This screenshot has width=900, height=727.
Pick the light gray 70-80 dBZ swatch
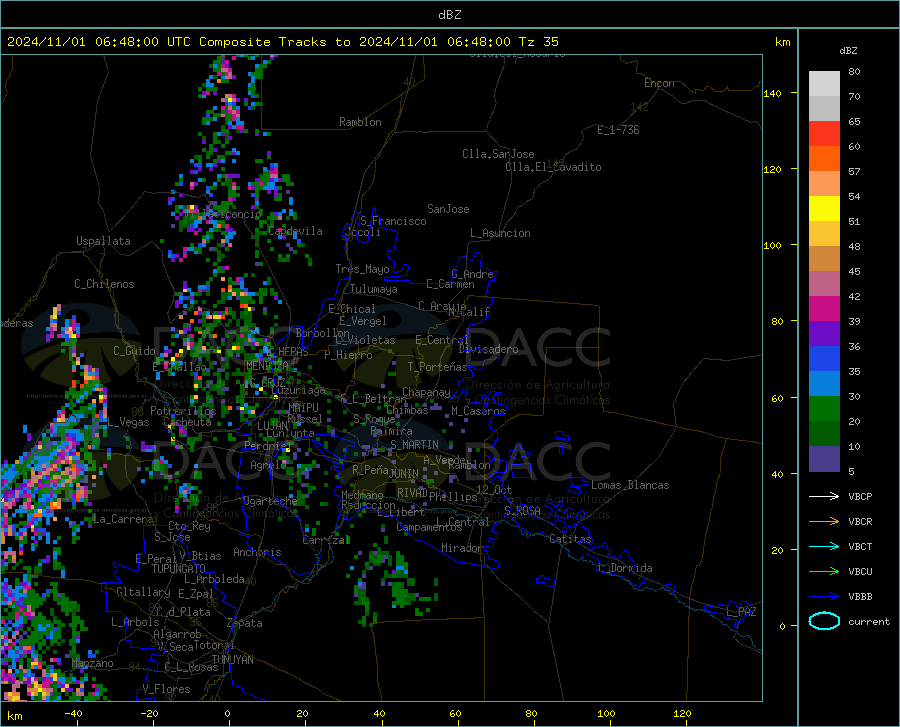click(x=824, y=84)
